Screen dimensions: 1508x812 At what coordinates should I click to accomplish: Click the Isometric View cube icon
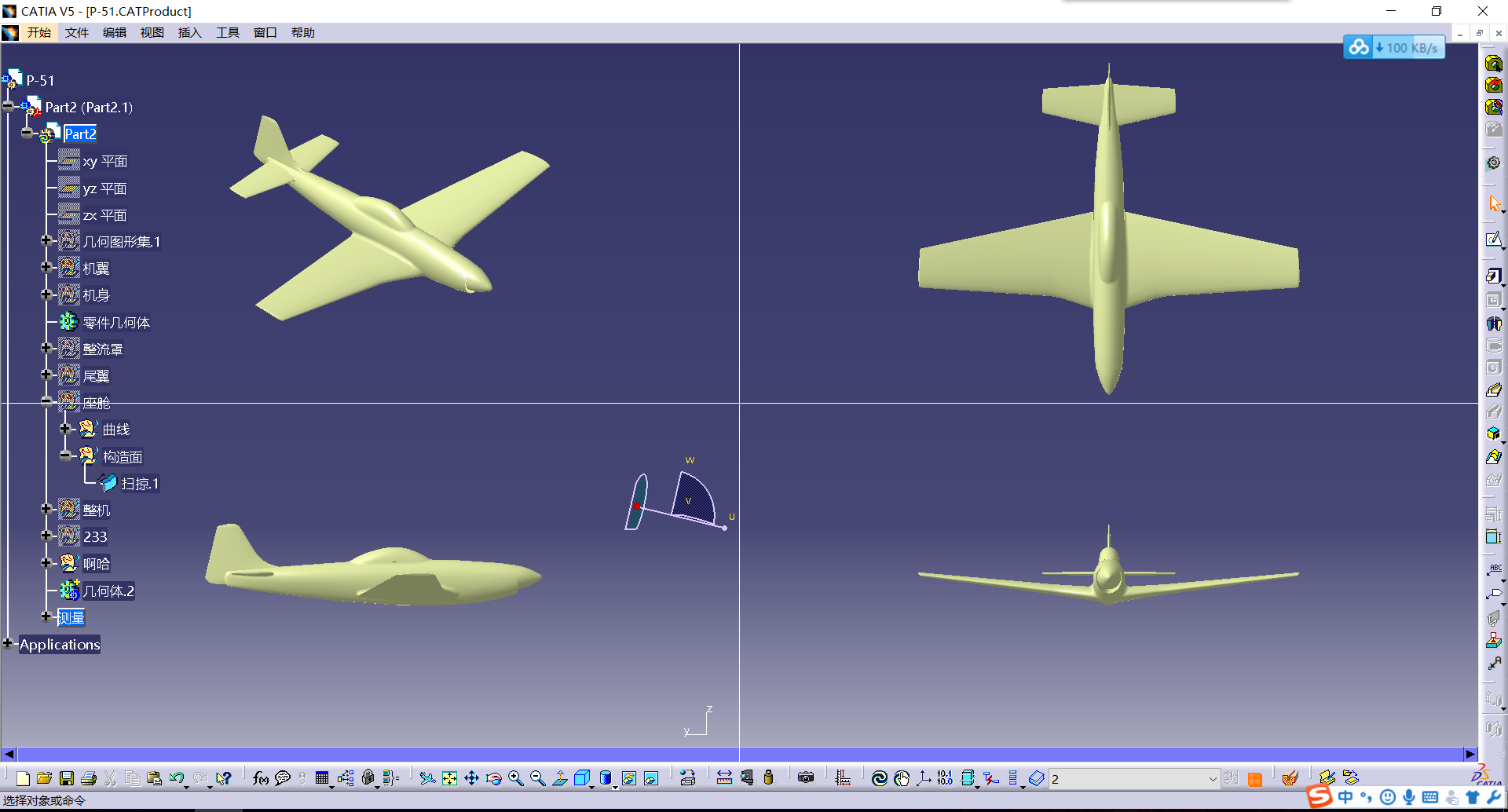(582, 778)
